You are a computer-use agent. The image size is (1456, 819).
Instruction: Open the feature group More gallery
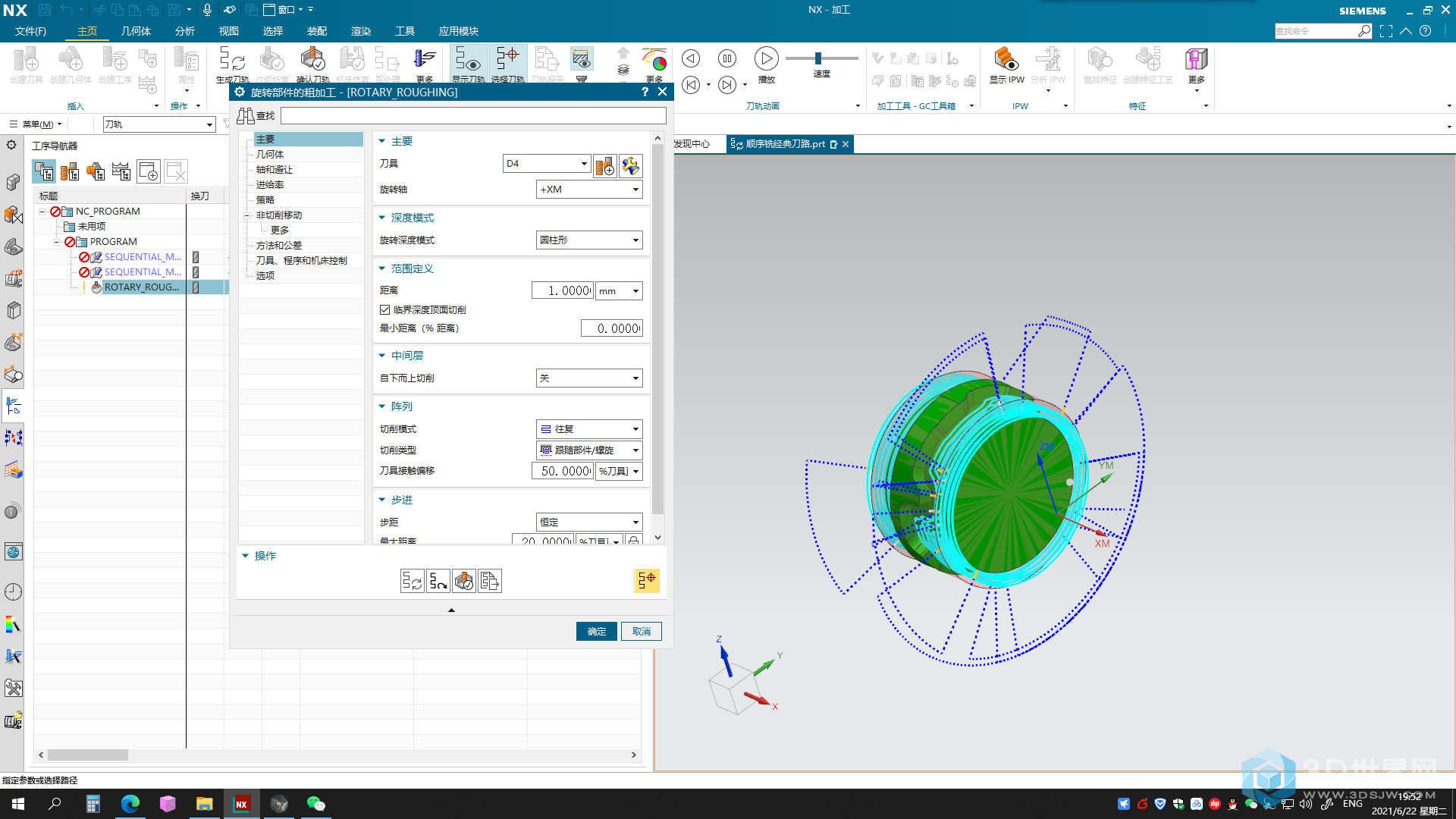(x=1196, y=67)
